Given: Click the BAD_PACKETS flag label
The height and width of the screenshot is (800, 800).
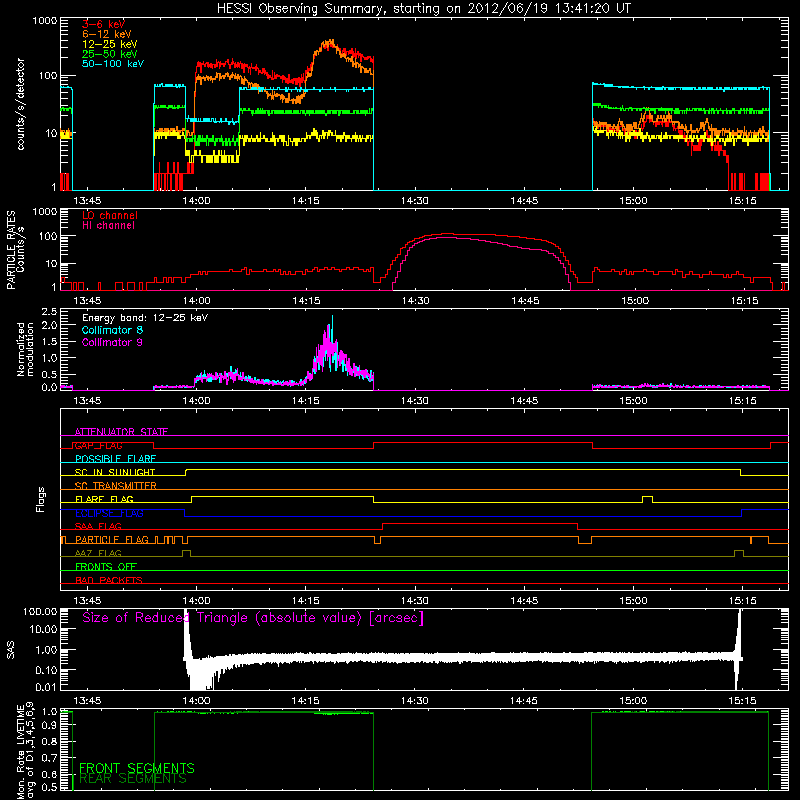Looking at the screenshot, I should coord(109,581).
